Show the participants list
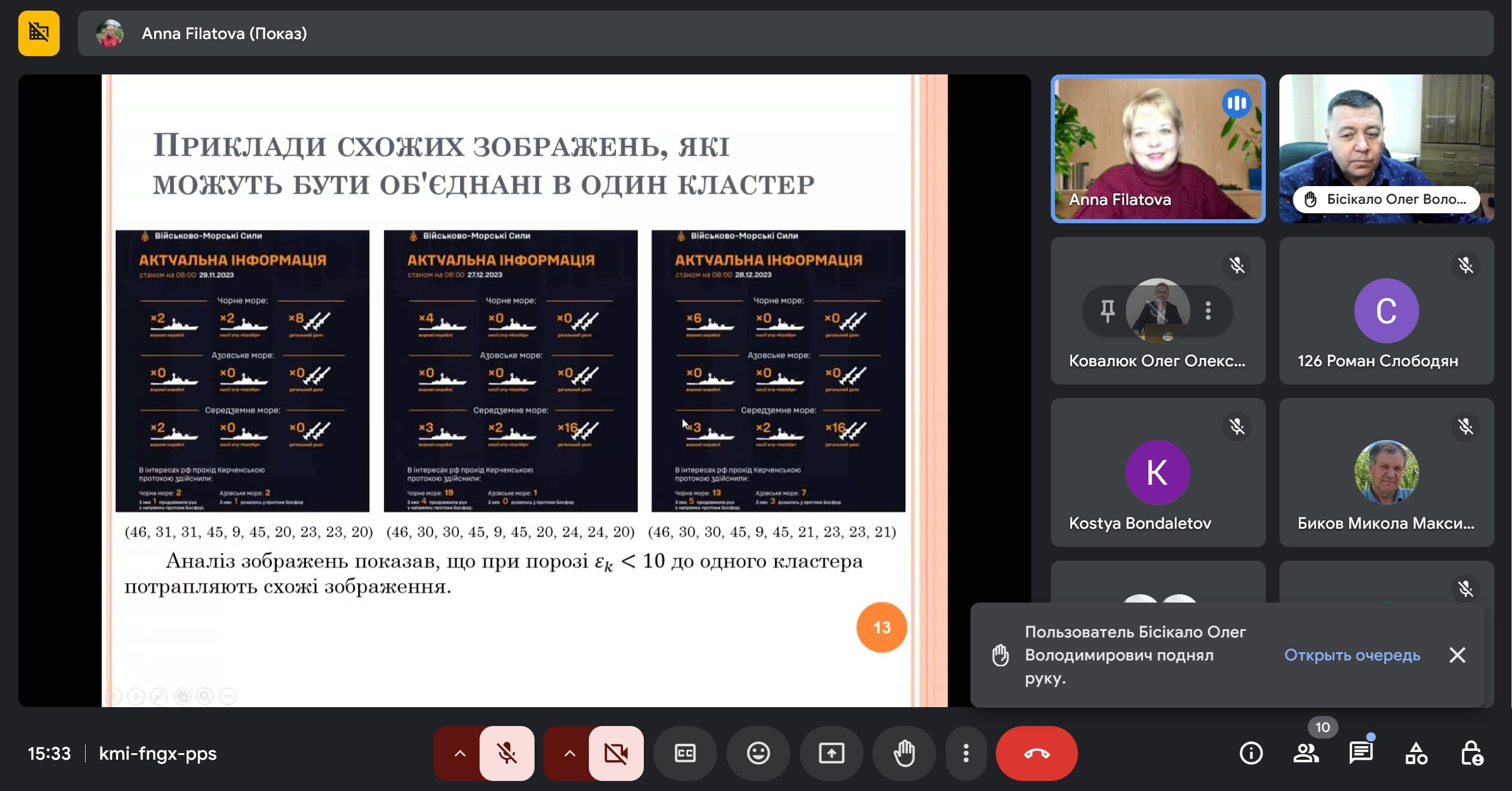This screenshot has height=791, width=1512. pos(1306,753)
